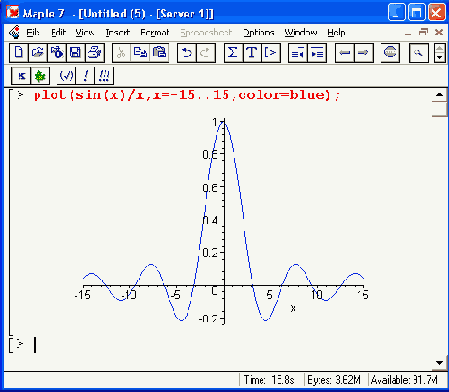Click the magnifier zoom icon in the toolbar

coord(418,53)
